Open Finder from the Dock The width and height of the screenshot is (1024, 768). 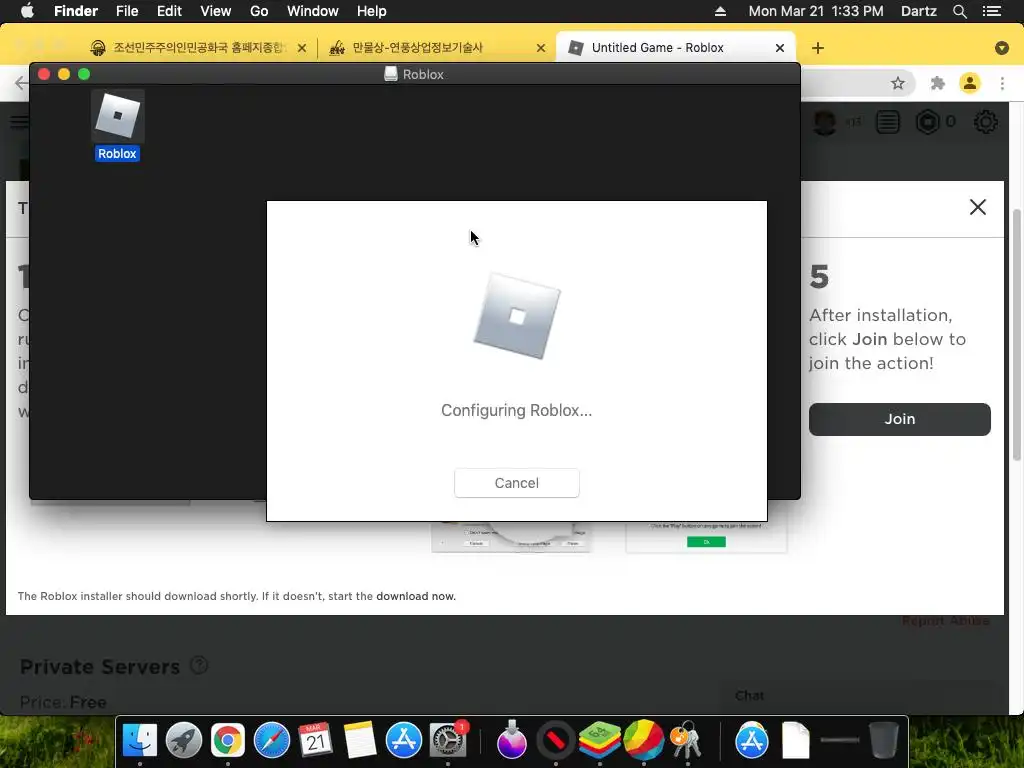pos(140,740)
